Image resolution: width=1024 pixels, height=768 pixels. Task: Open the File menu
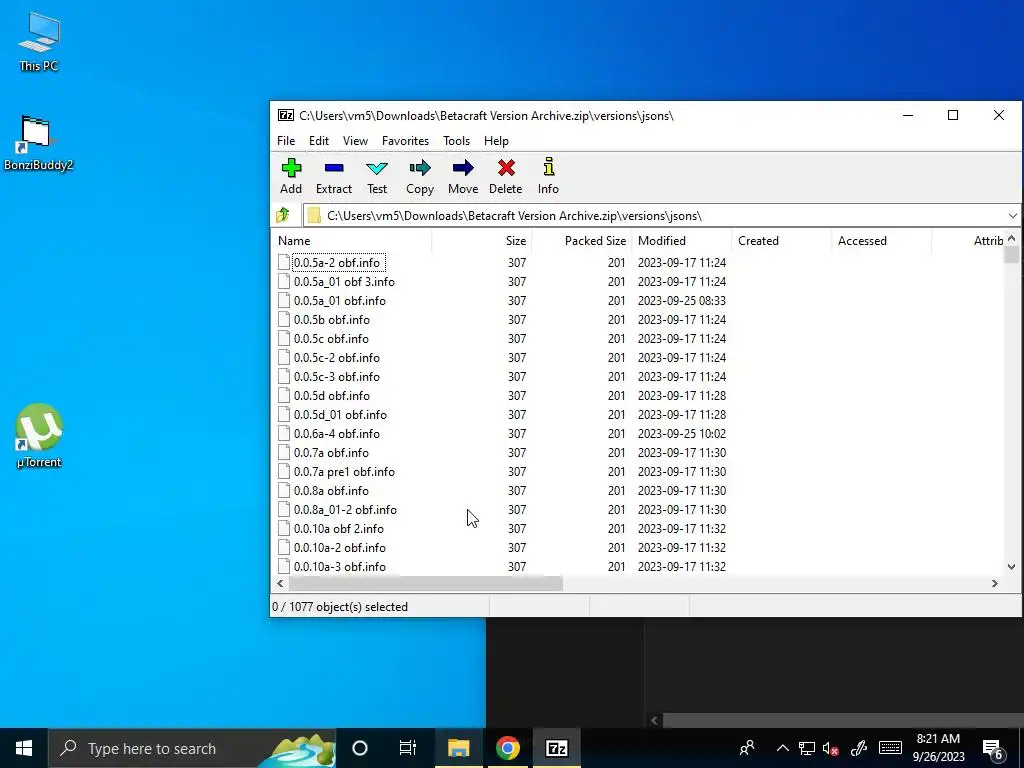[x=286, y=141]
